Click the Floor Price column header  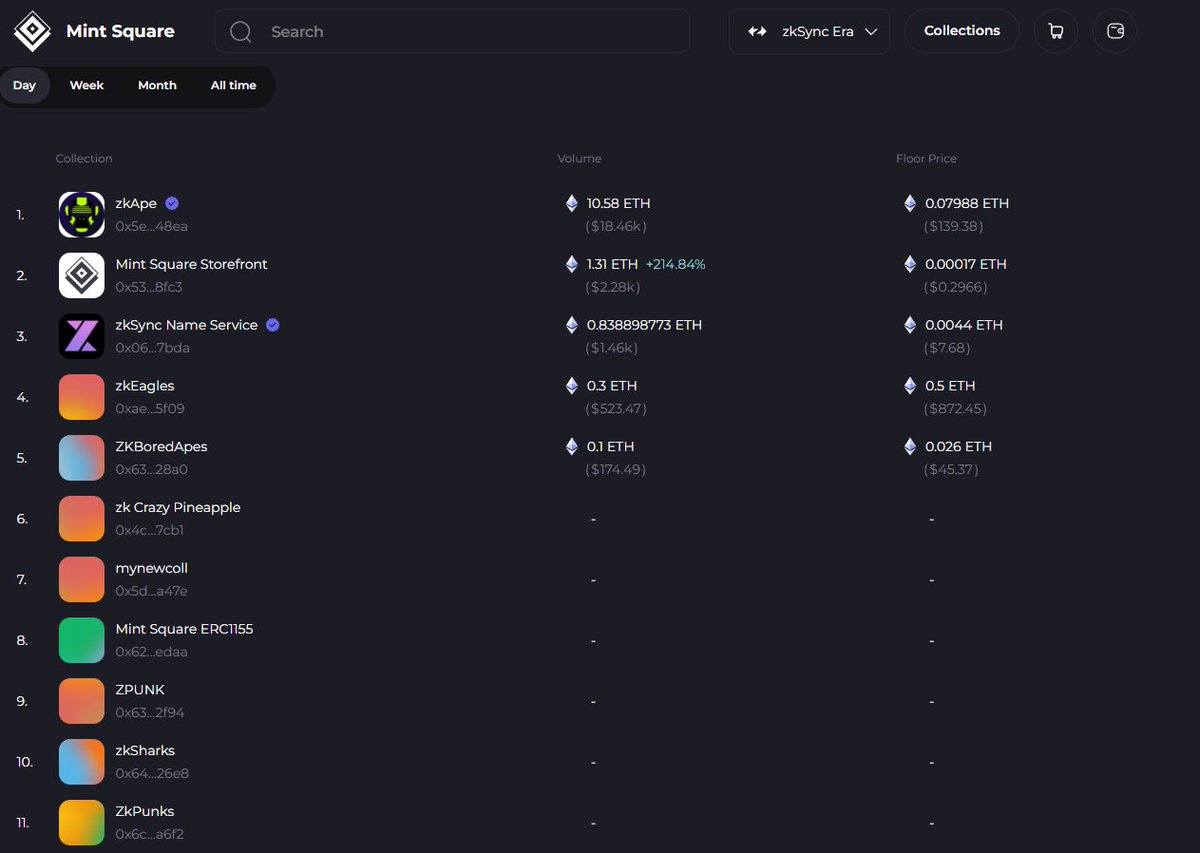tap(926, 159)
